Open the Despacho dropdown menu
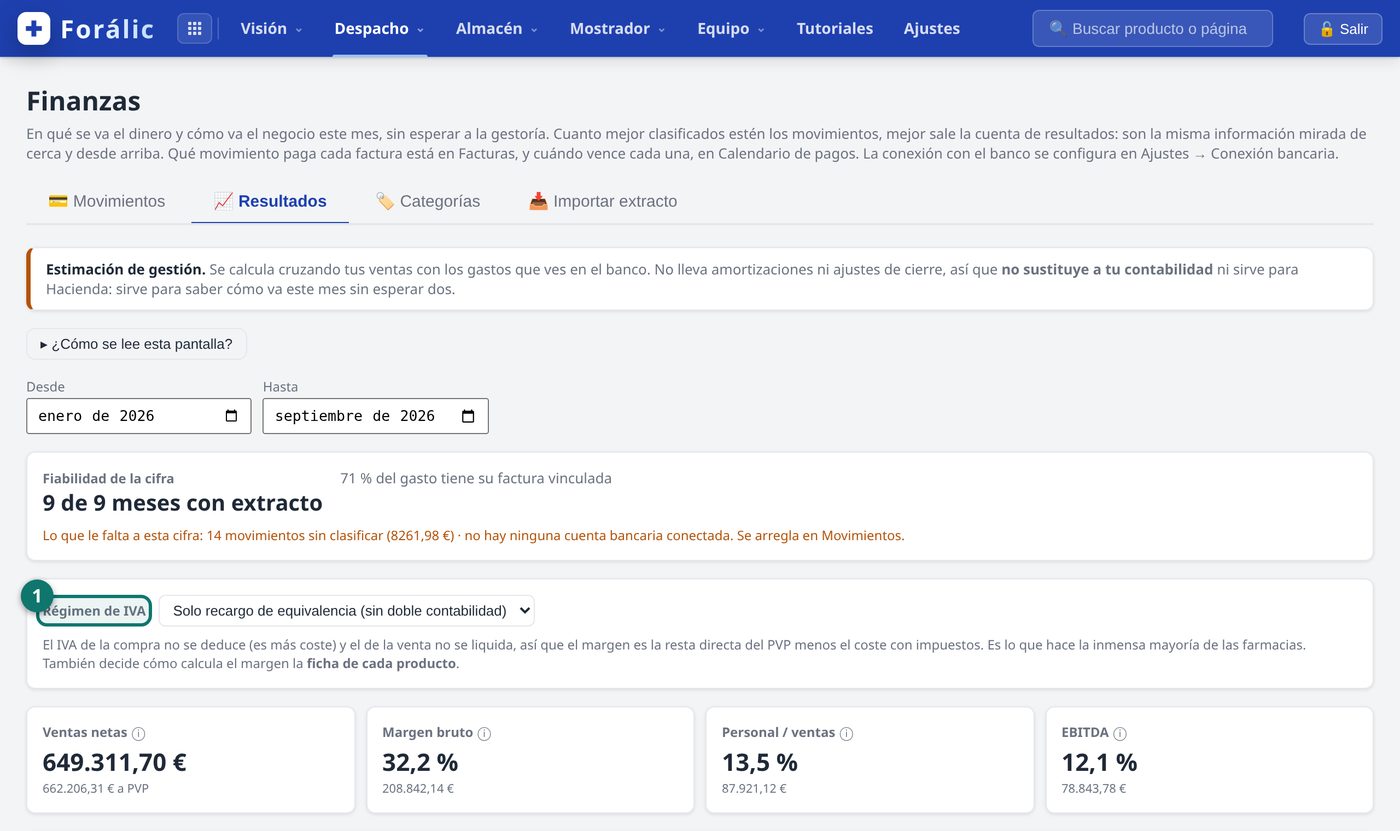Screen dimensions: 1400x831 [379, 29]
